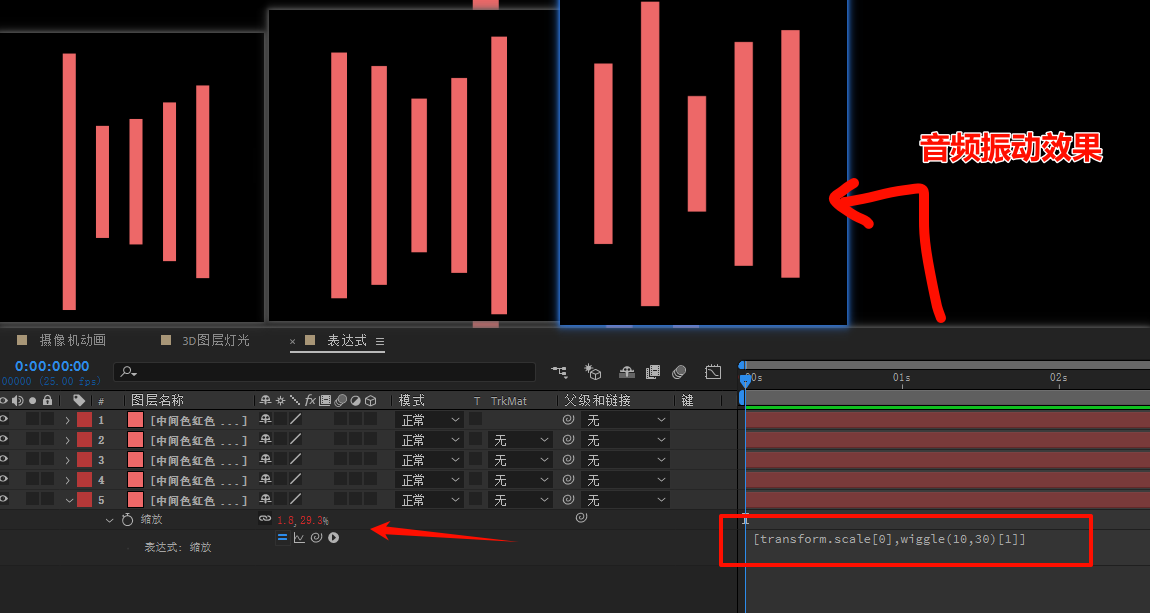
Task: Sort by the 图层名称 column header
Action: 157,400
